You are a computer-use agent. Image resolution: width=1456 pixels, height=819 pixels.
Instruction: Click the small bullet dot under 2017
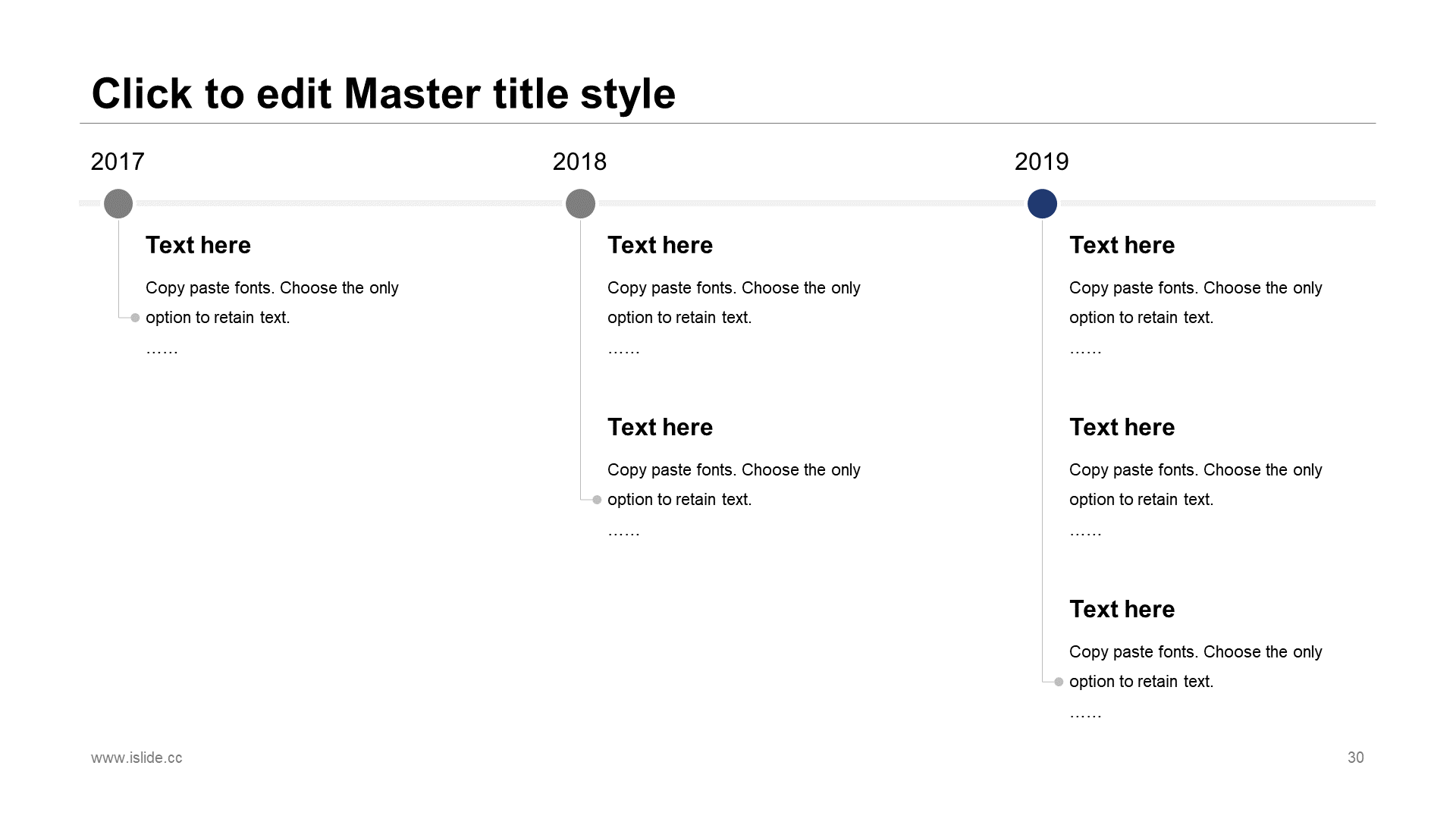tap(135, 318)
